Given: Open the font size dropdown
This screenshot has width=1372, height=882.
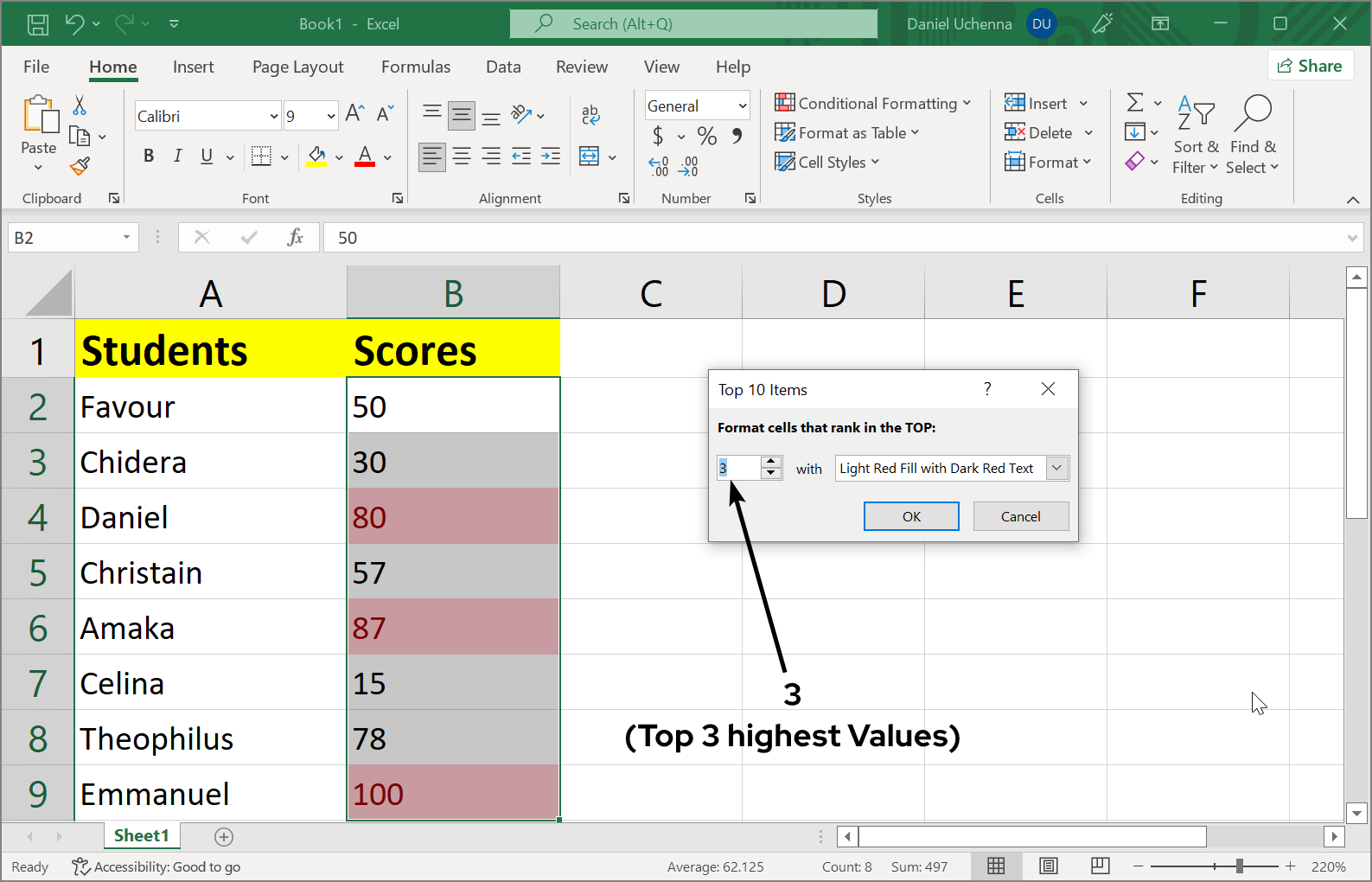Looking at the screenshot, I should point(331,116).
